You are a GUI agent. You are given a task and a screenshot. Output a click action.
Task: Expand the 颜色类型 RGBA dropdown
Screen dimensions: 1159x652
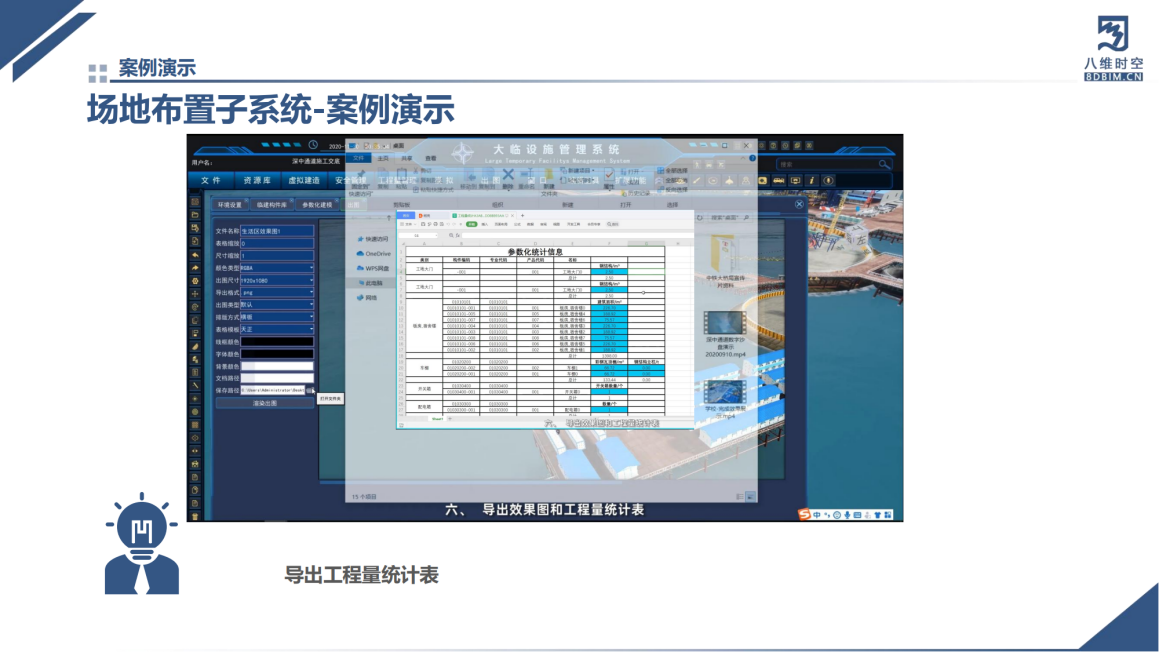[x=311, y=268]
